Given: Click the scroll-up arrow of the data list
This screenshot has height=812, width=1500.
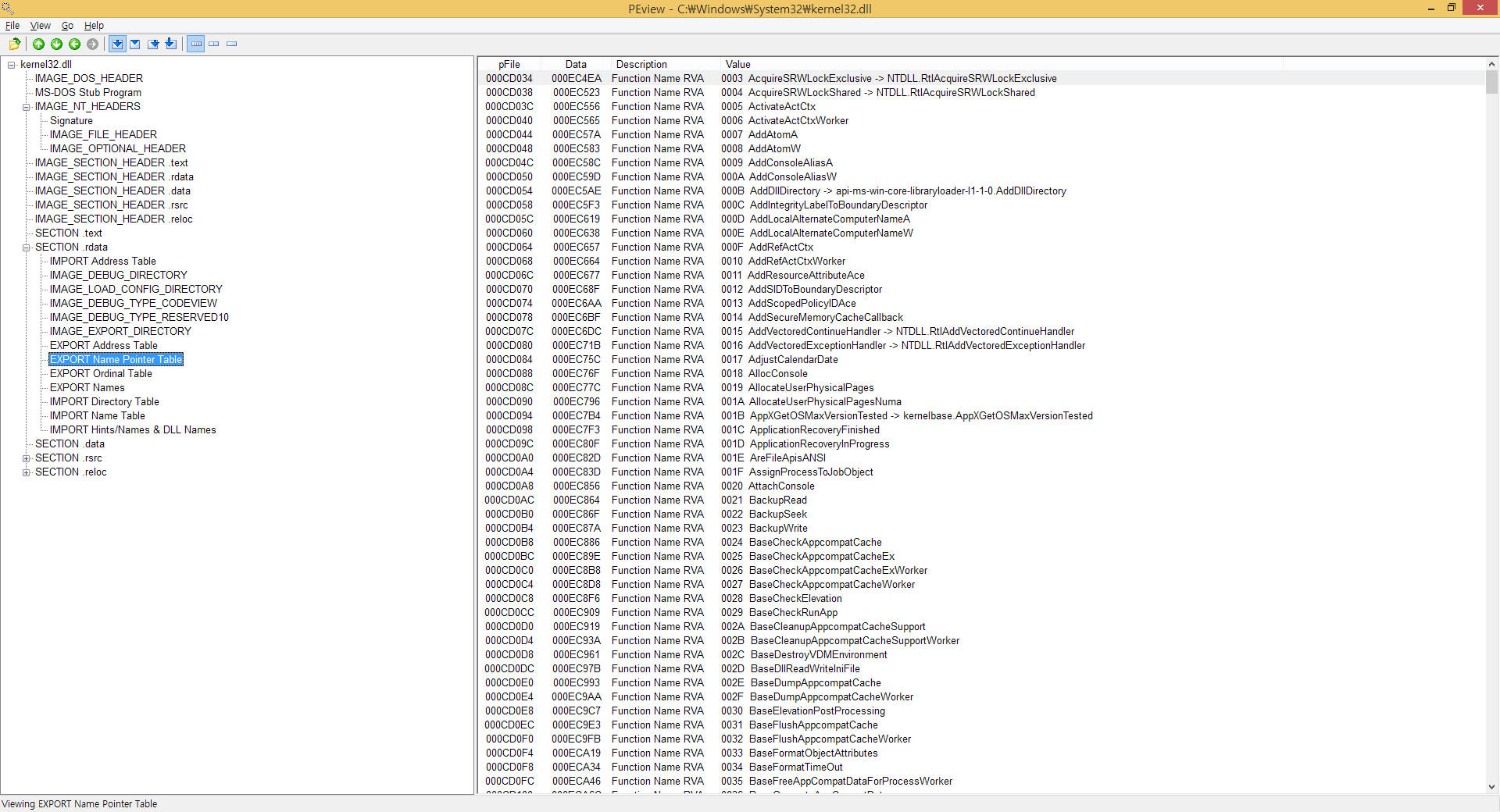Looking at the screenshot, I should [1491, 64].
